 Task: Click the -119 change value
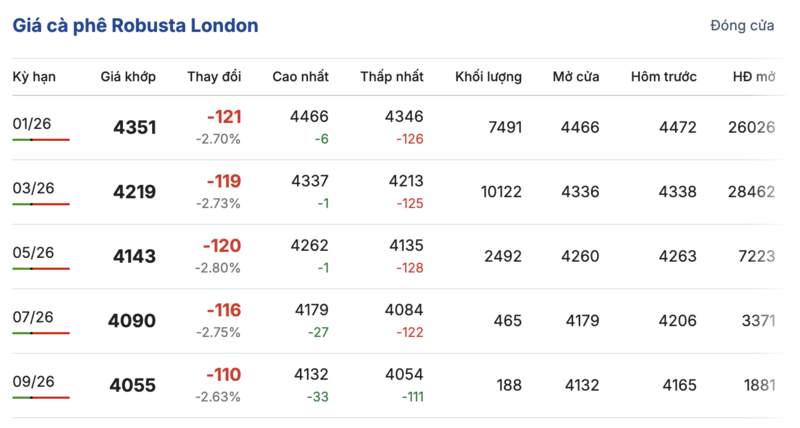(x=223, y=182)
